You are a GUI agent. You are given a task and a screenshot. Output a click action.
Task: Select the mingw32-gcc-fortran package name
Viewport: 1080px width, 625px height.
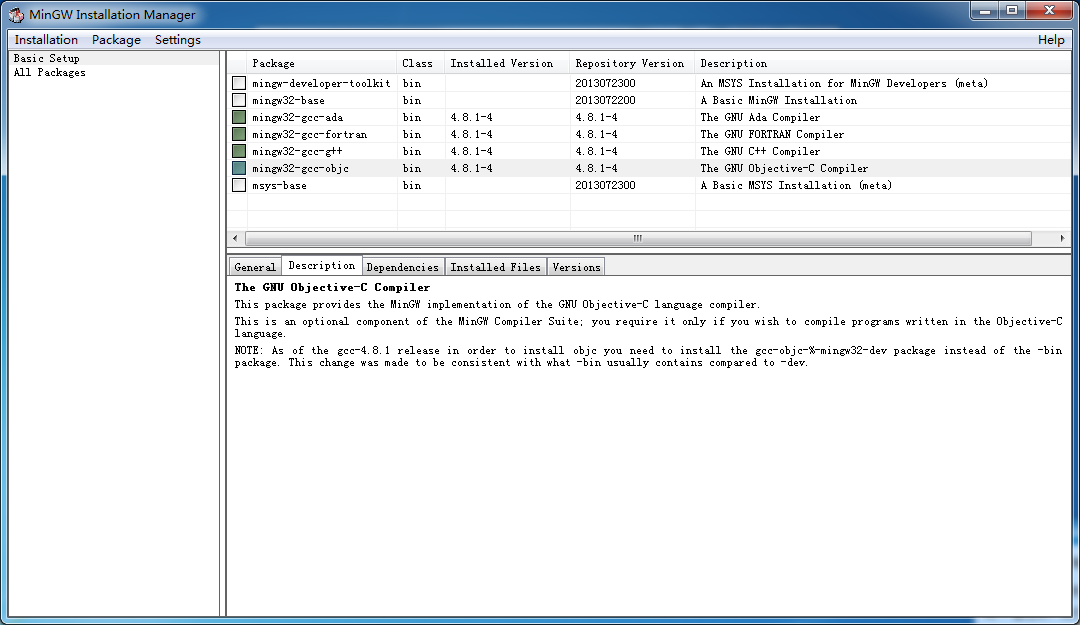coord(309,134)
